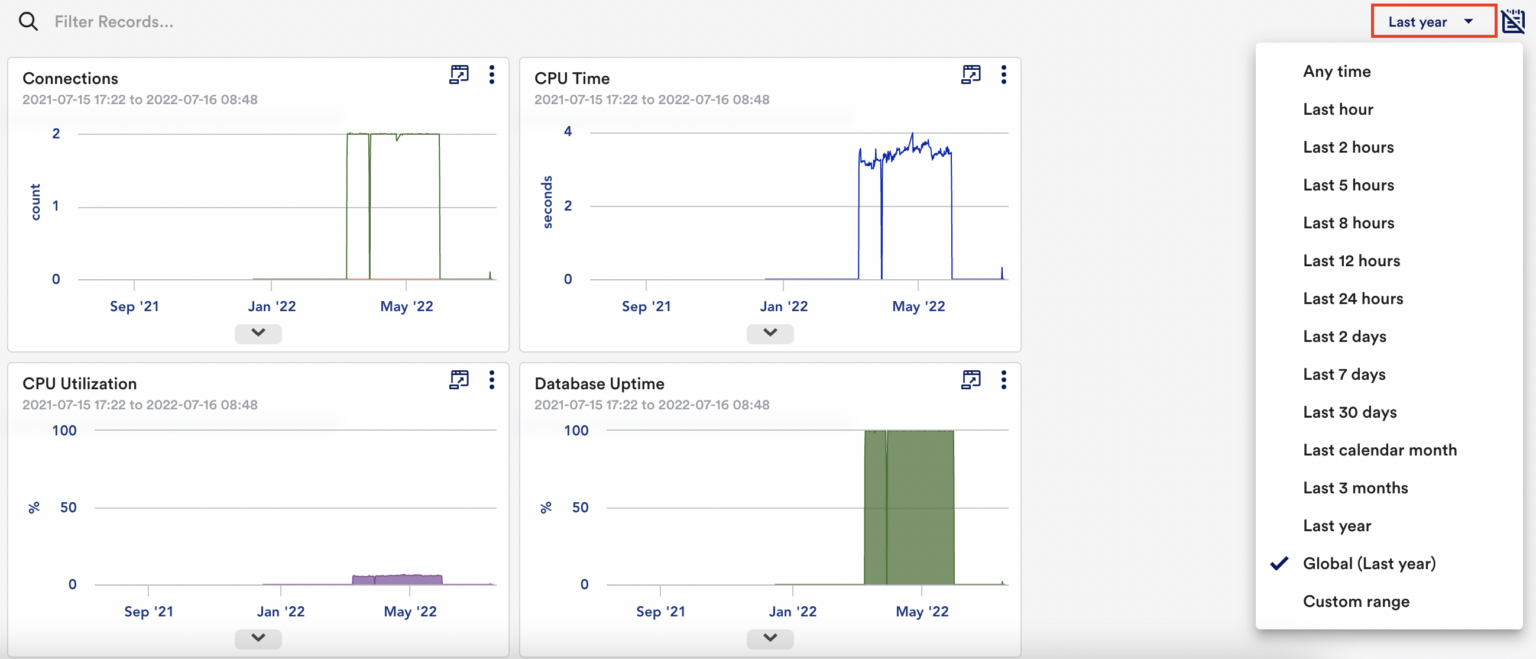Image resolution: width=1536 pixels, height=659 pixels.
Task: Open the Last year time range dropdown
Action: [x=1432, y=20]
